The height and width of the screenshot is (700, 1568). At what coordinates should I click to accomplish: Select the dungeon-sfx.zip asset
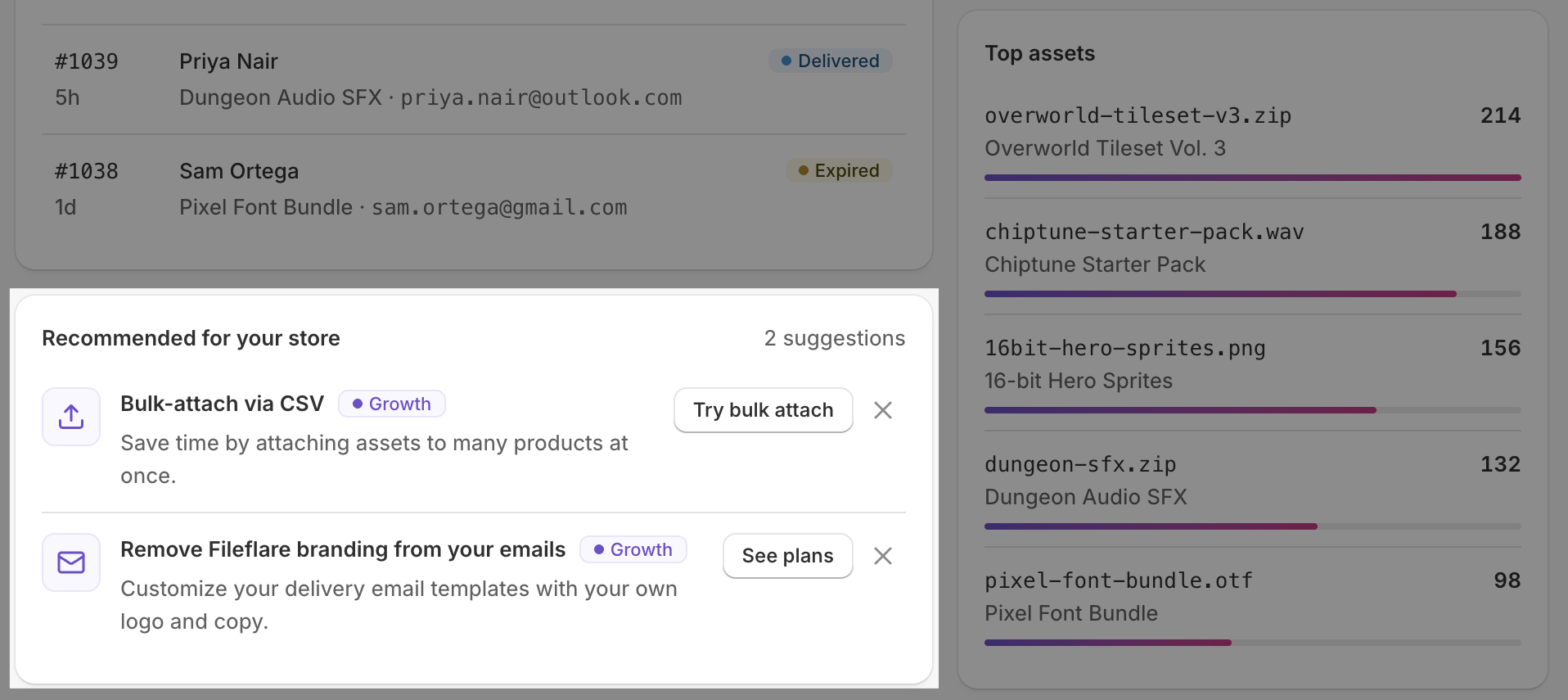[1080, 464]
